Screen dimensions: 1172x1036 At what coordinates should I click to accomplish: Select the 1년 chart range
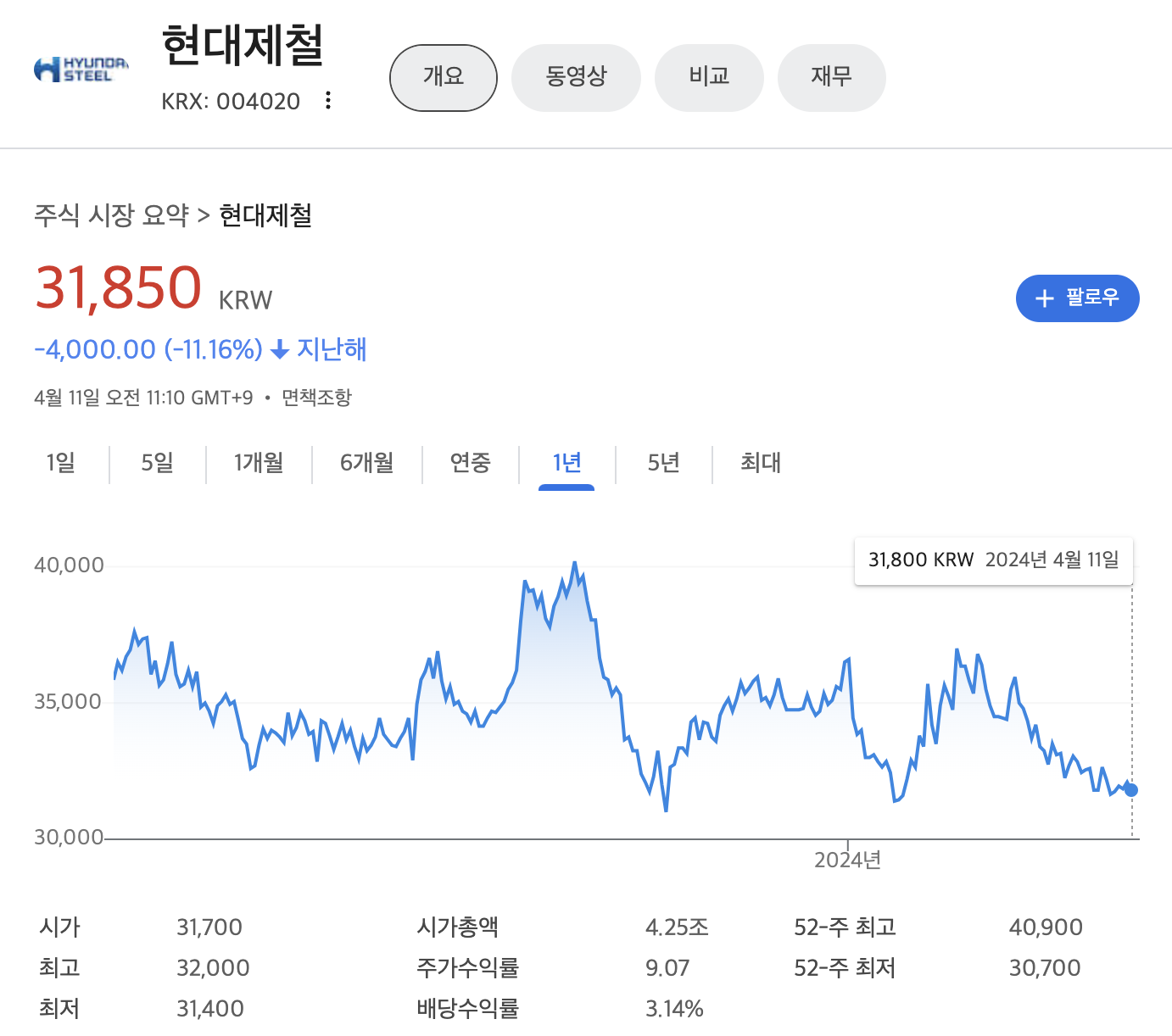point(566,463)
